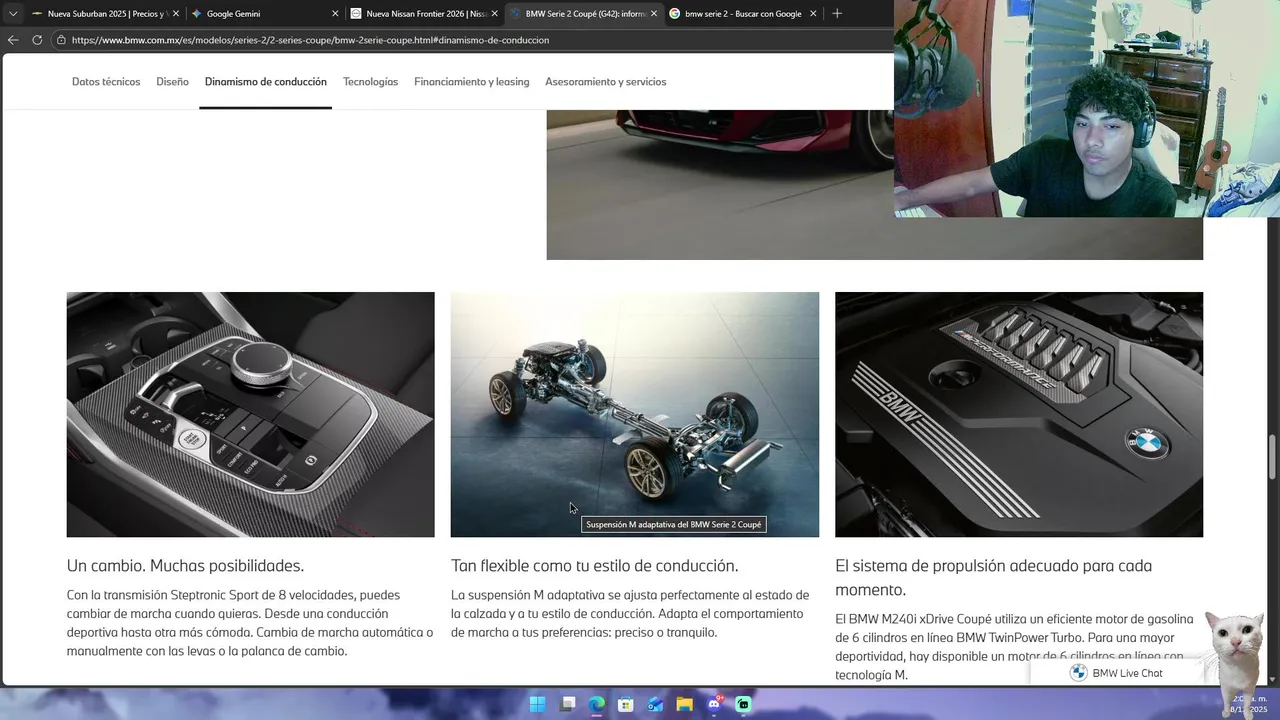The image size is (1280, 720).
Task: Open Task View on the taskbar
Action: [567, 704]
